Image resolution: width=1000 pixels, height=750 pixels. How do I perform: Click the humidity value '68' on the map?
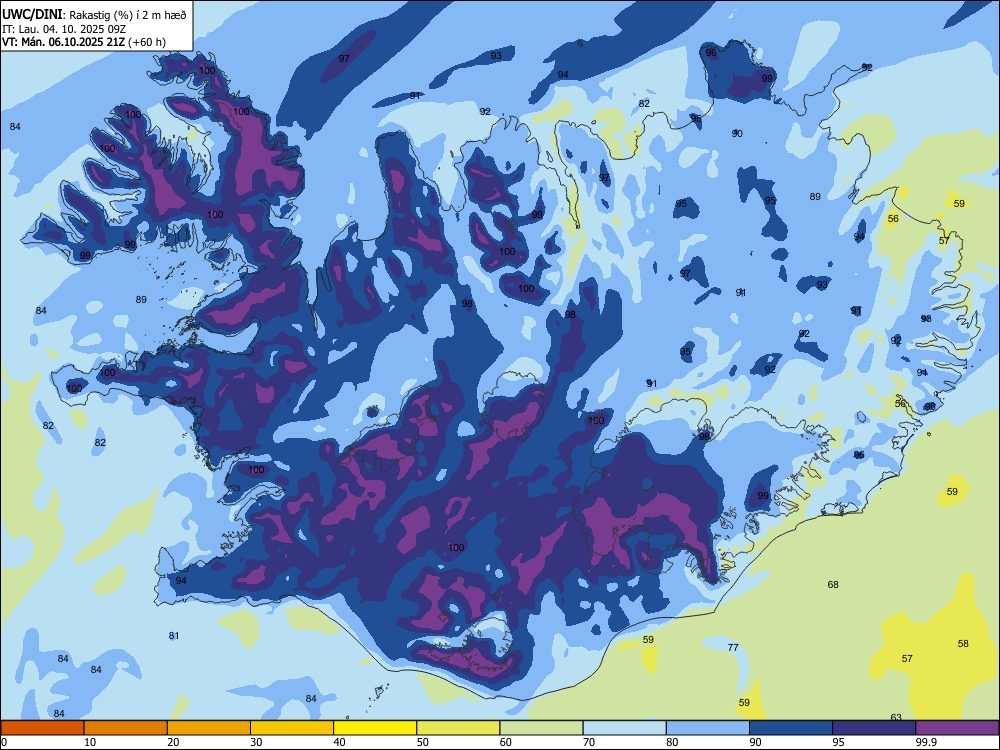833,584
